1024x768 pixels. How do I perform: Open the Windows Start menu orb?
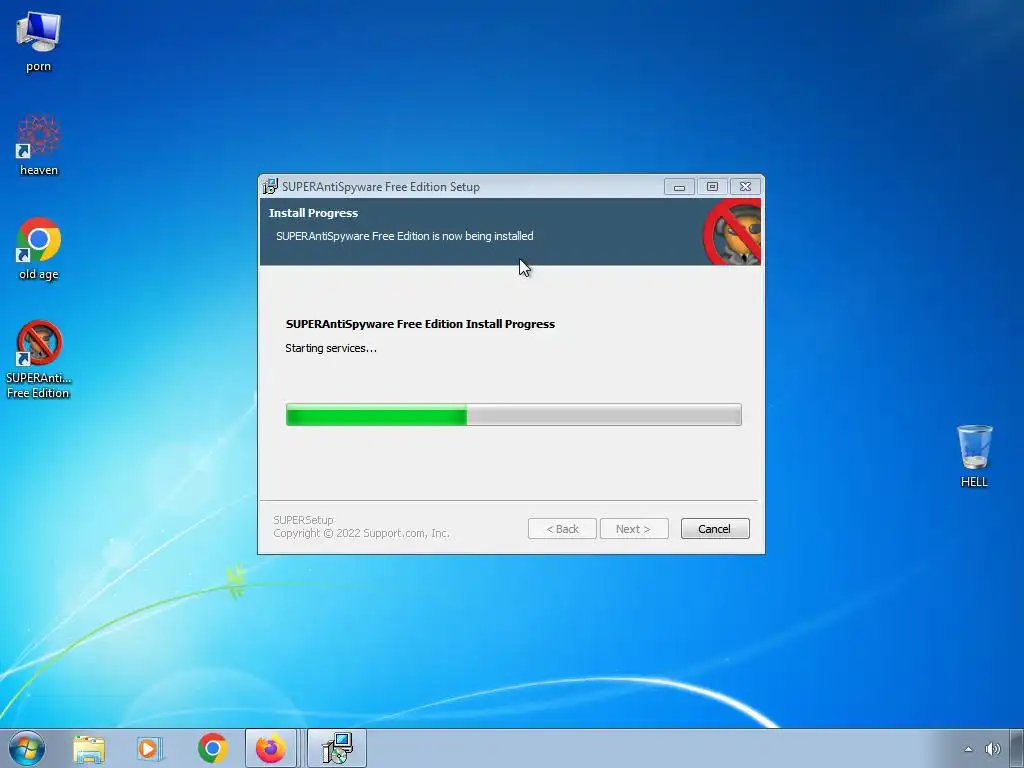click(x=27, y=748)
